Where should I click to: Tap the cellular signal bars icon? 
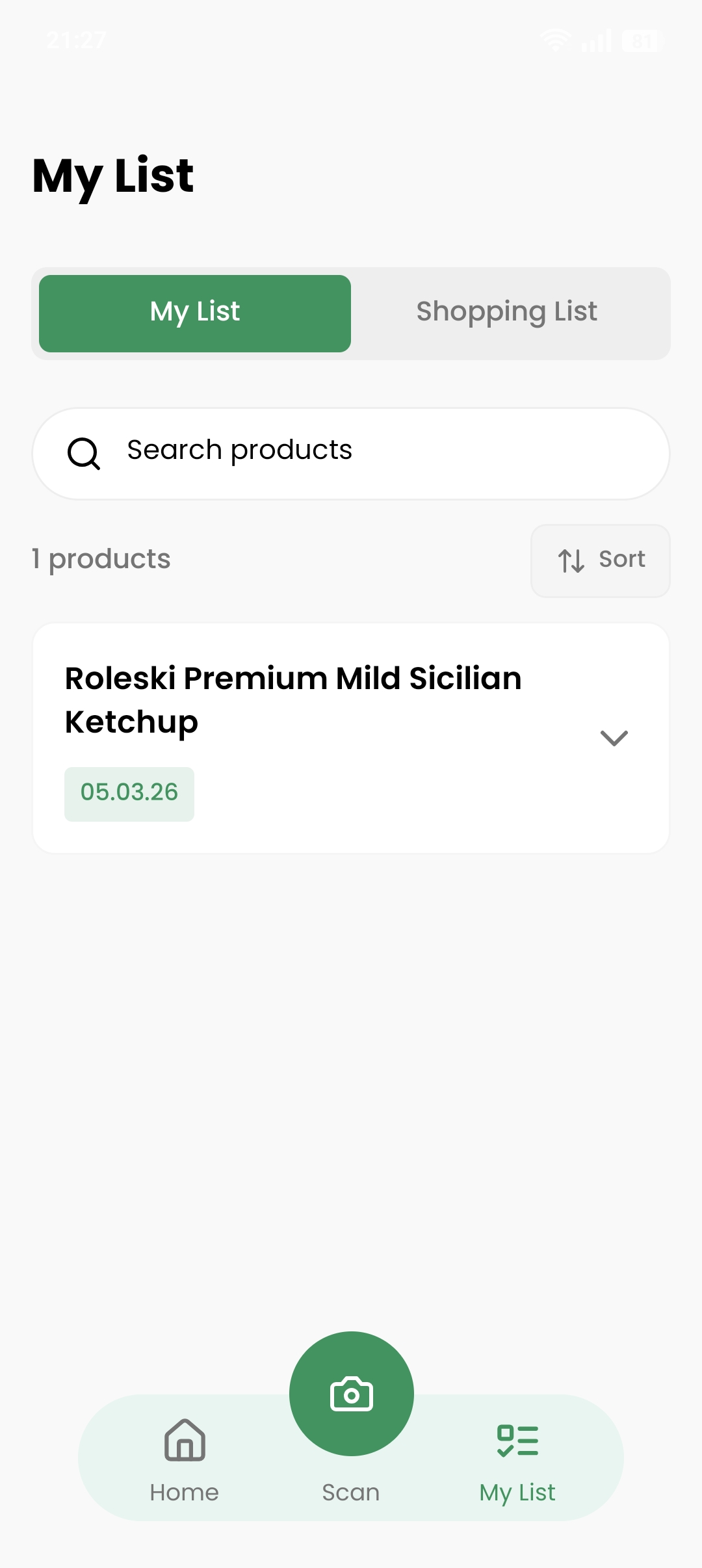click(597, 41)
